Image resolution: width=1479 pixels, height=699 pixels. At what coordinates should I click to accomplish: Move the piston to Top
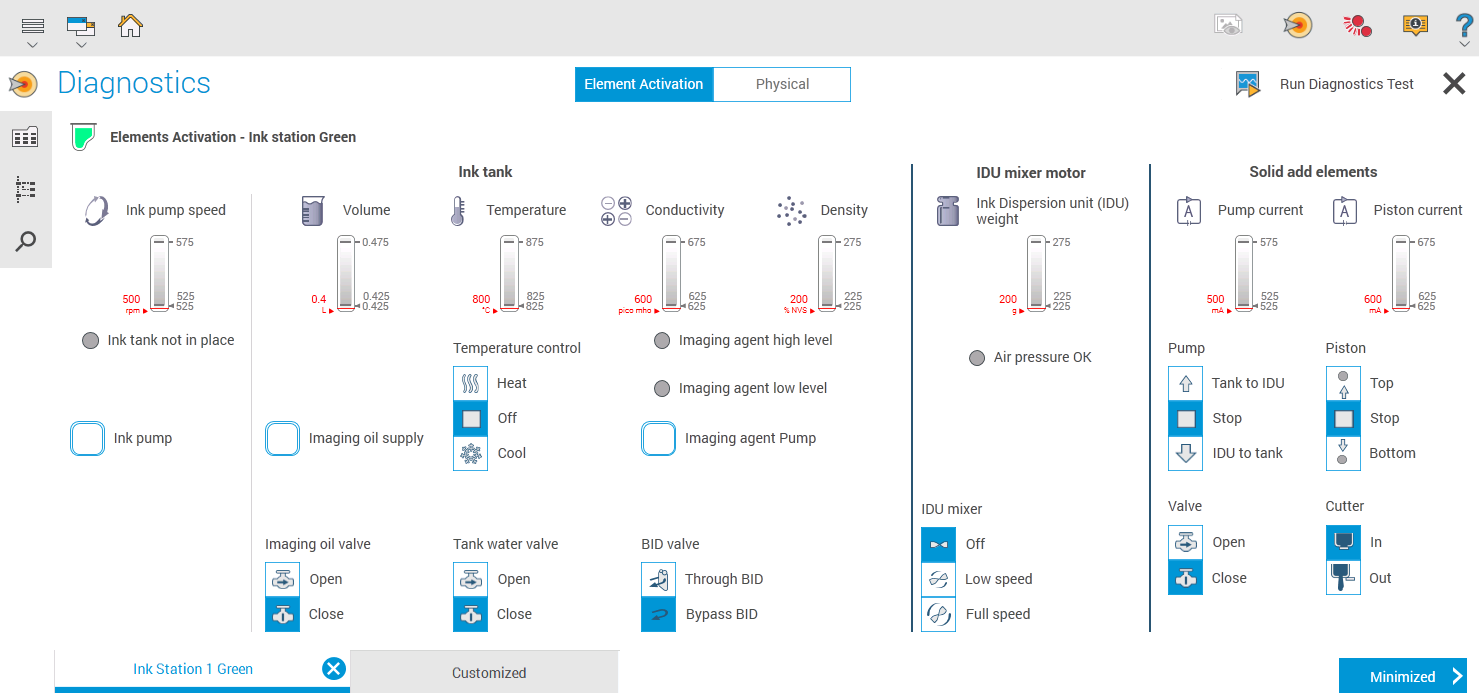pos(1344,383)
